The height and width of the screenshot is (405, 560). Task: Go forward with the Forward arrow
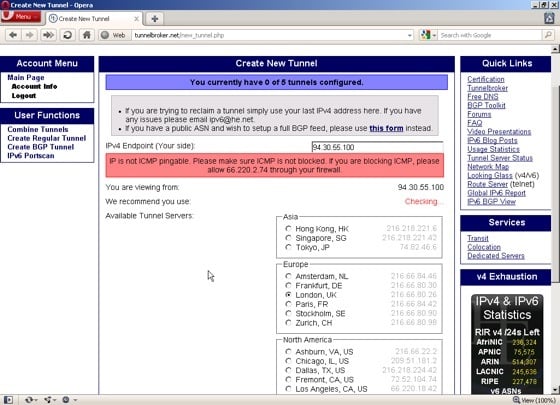pyautogui.click(x=30, y=35)
